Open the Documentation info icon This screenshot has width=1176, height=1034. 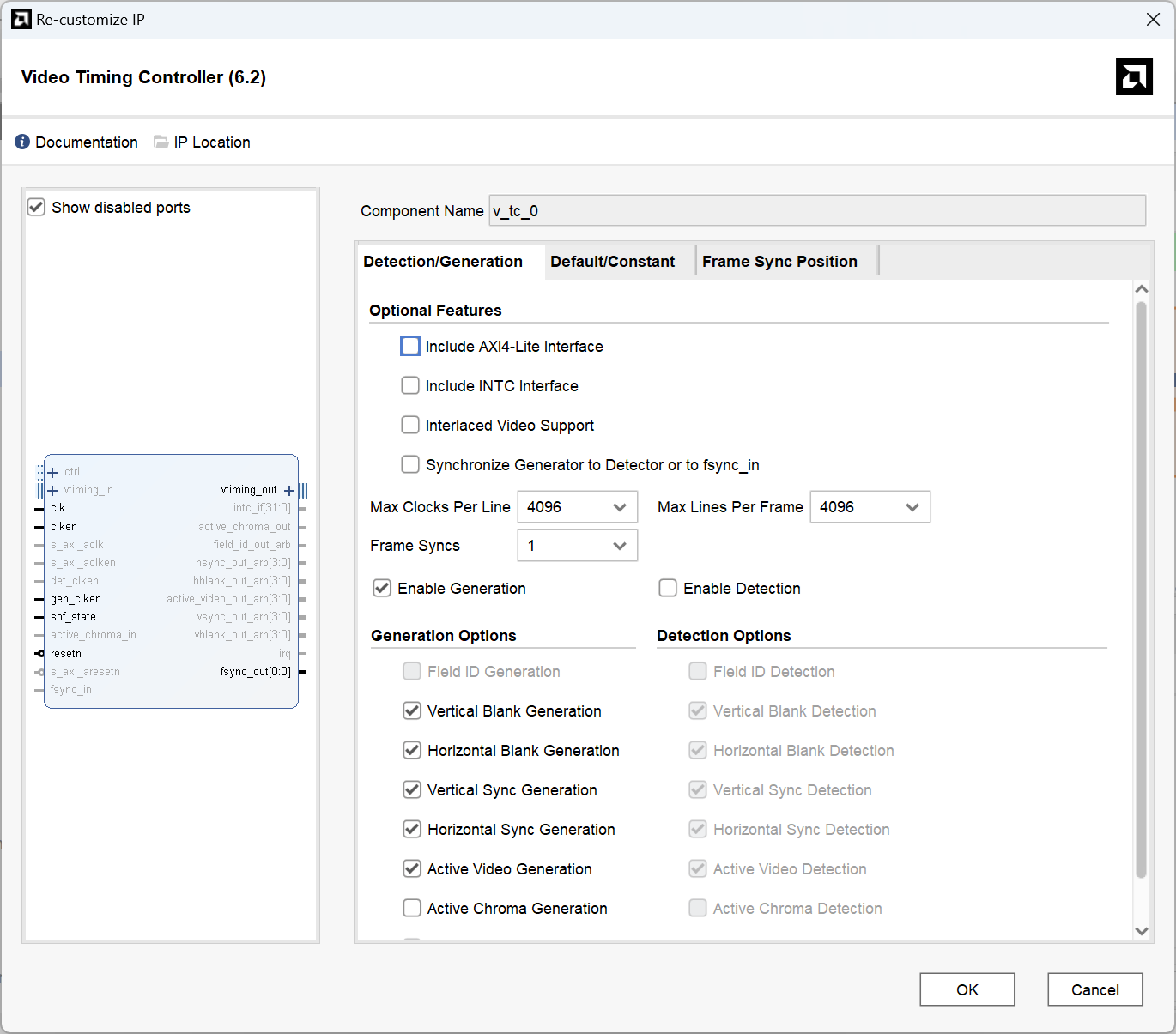(22, 142)
